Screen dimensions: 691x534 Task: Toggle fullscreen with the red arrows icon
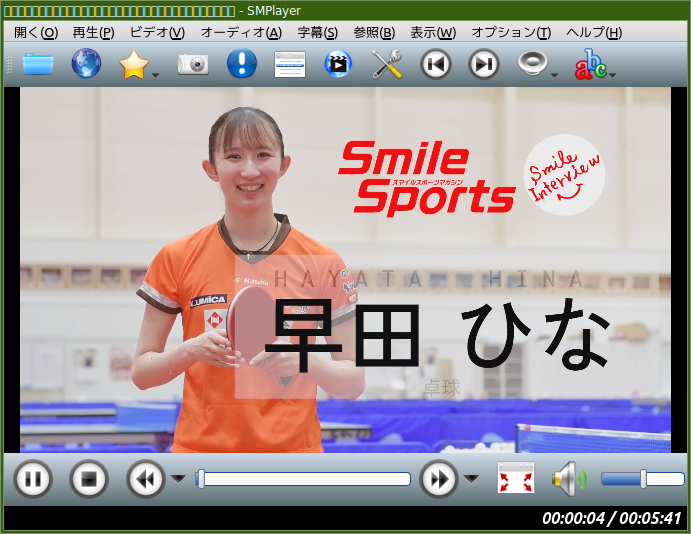[516, 478]
